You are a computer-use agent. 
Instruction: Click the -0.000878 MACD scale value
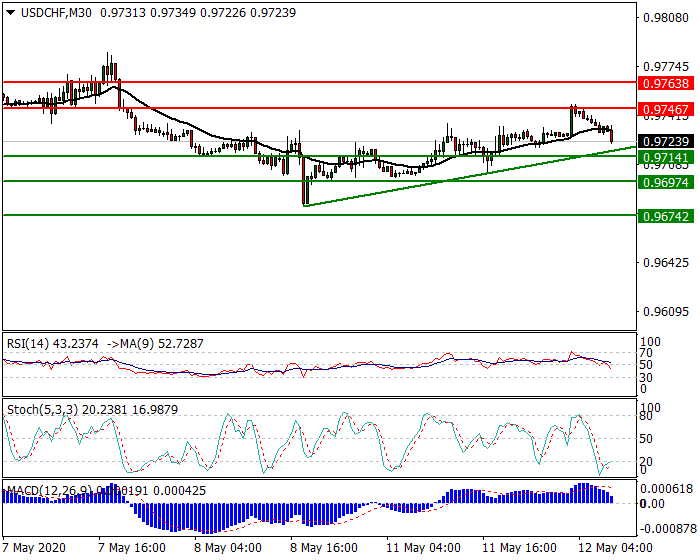click(x=667, y=529)
